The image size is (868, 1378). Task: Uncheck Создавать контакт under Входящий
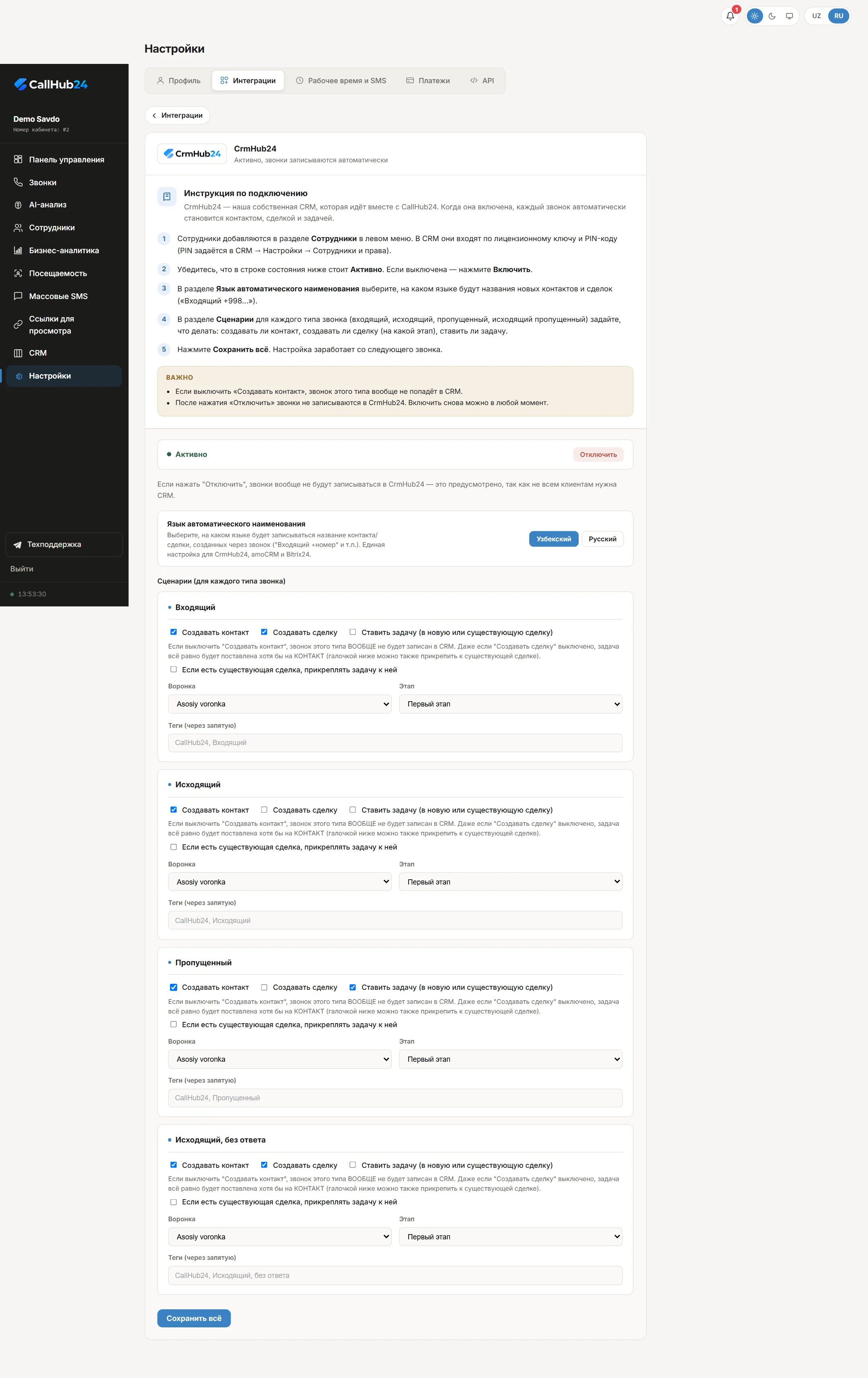pyautogui.click(x=173, y=632)
